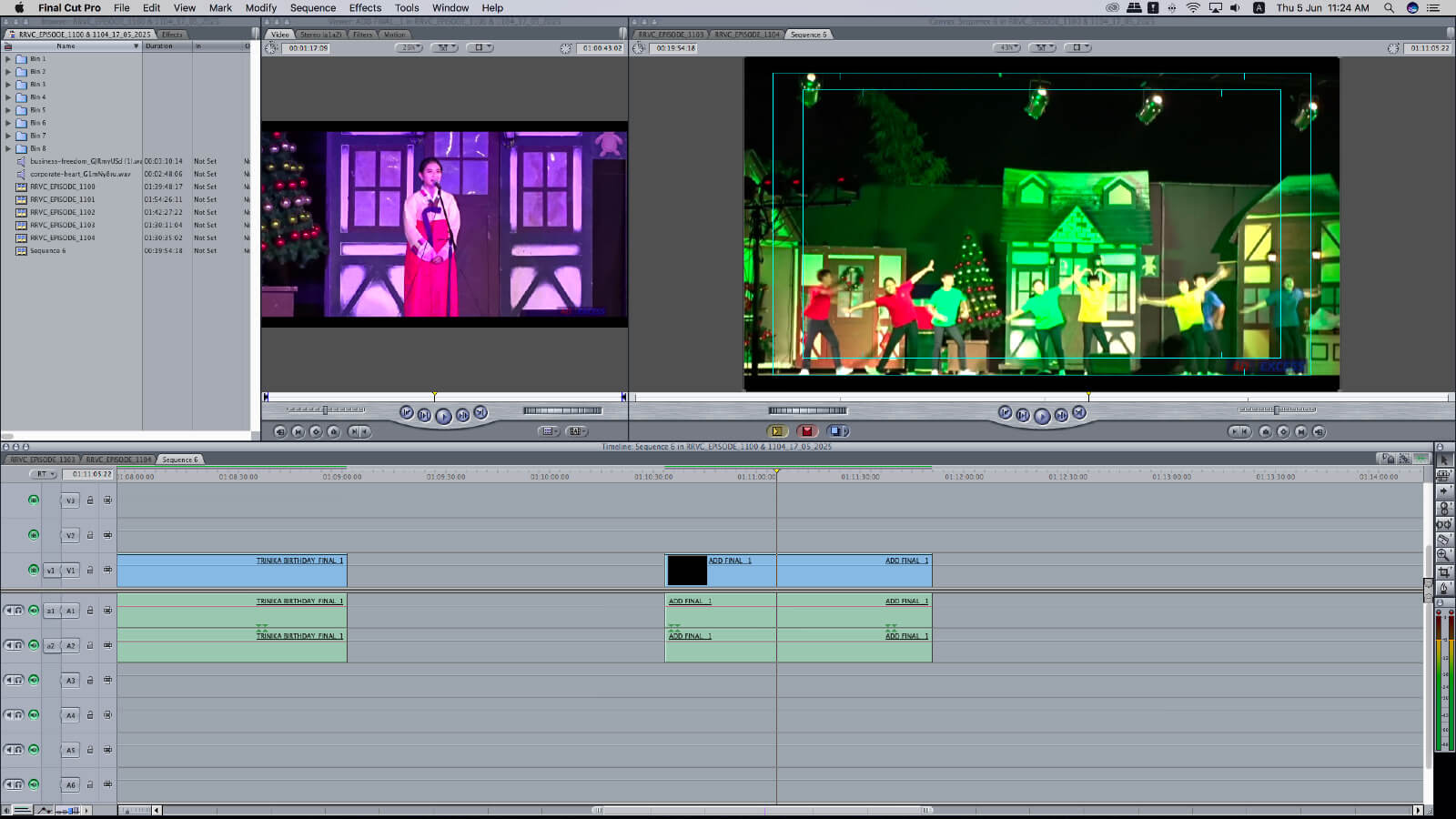The image size is (1456, 819).
Task: Select the Razor Blade tool
Action: 1444,540
